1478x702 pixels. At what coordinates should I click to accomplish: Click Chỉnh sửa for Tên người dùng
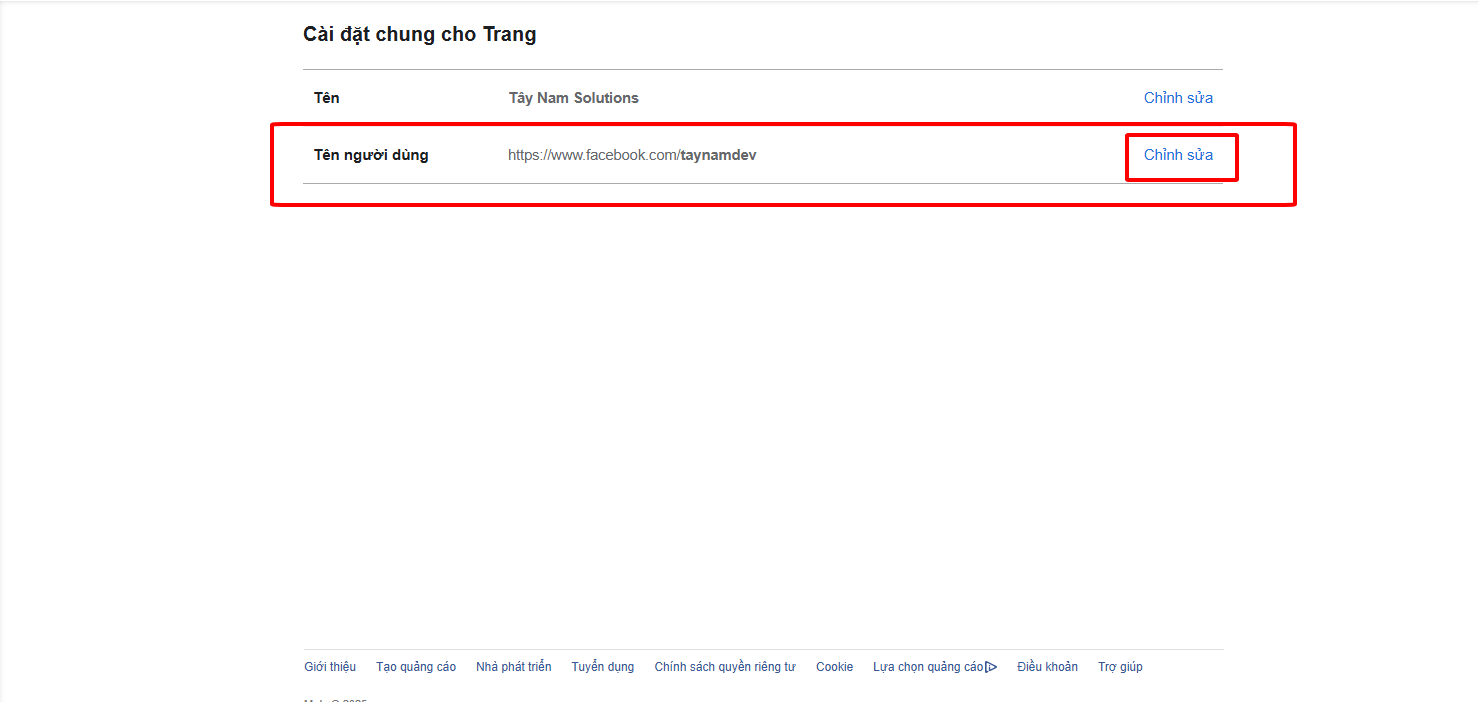(x=1178, y=155)
